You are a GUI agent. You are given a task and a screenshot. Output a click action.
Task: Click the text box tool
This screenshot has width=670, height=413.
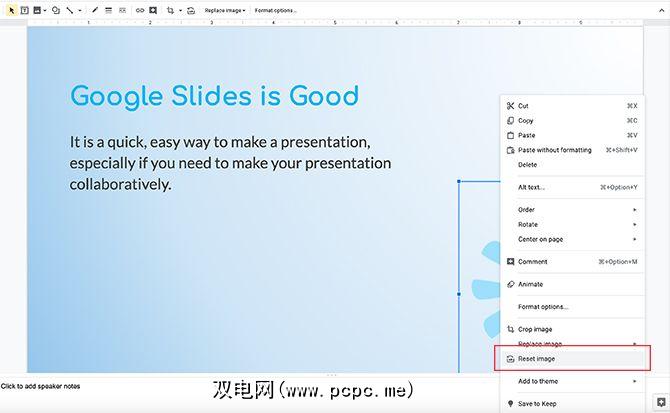pos(24,10)
